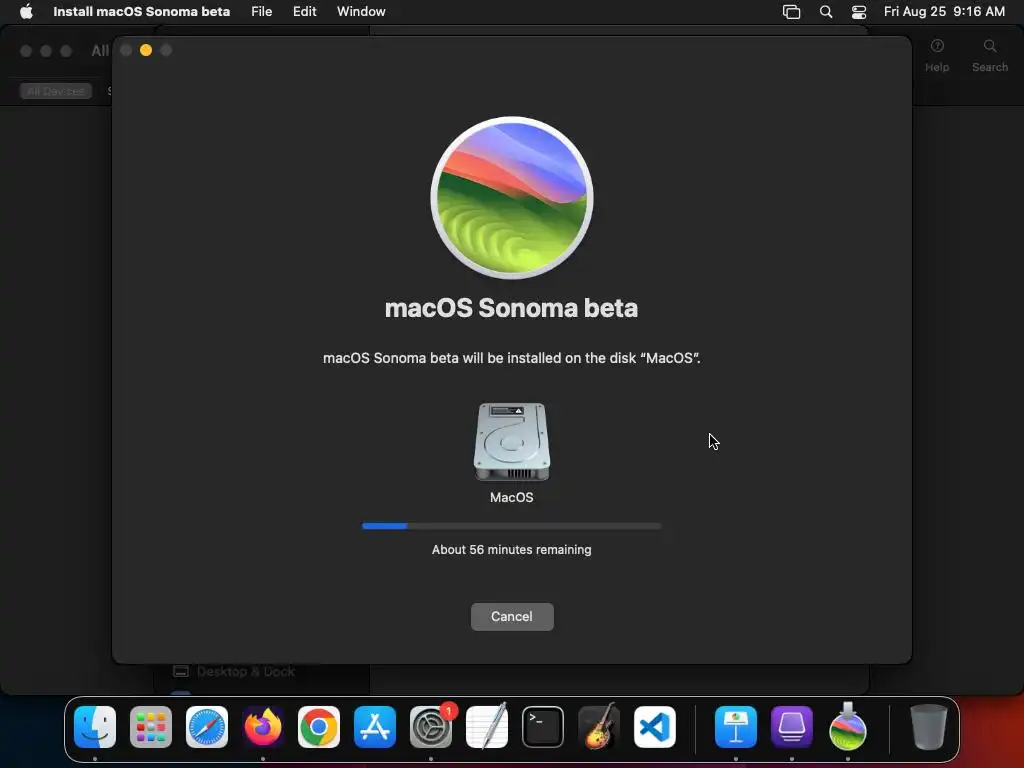Open Keynote from the Dock

[736, 727]
